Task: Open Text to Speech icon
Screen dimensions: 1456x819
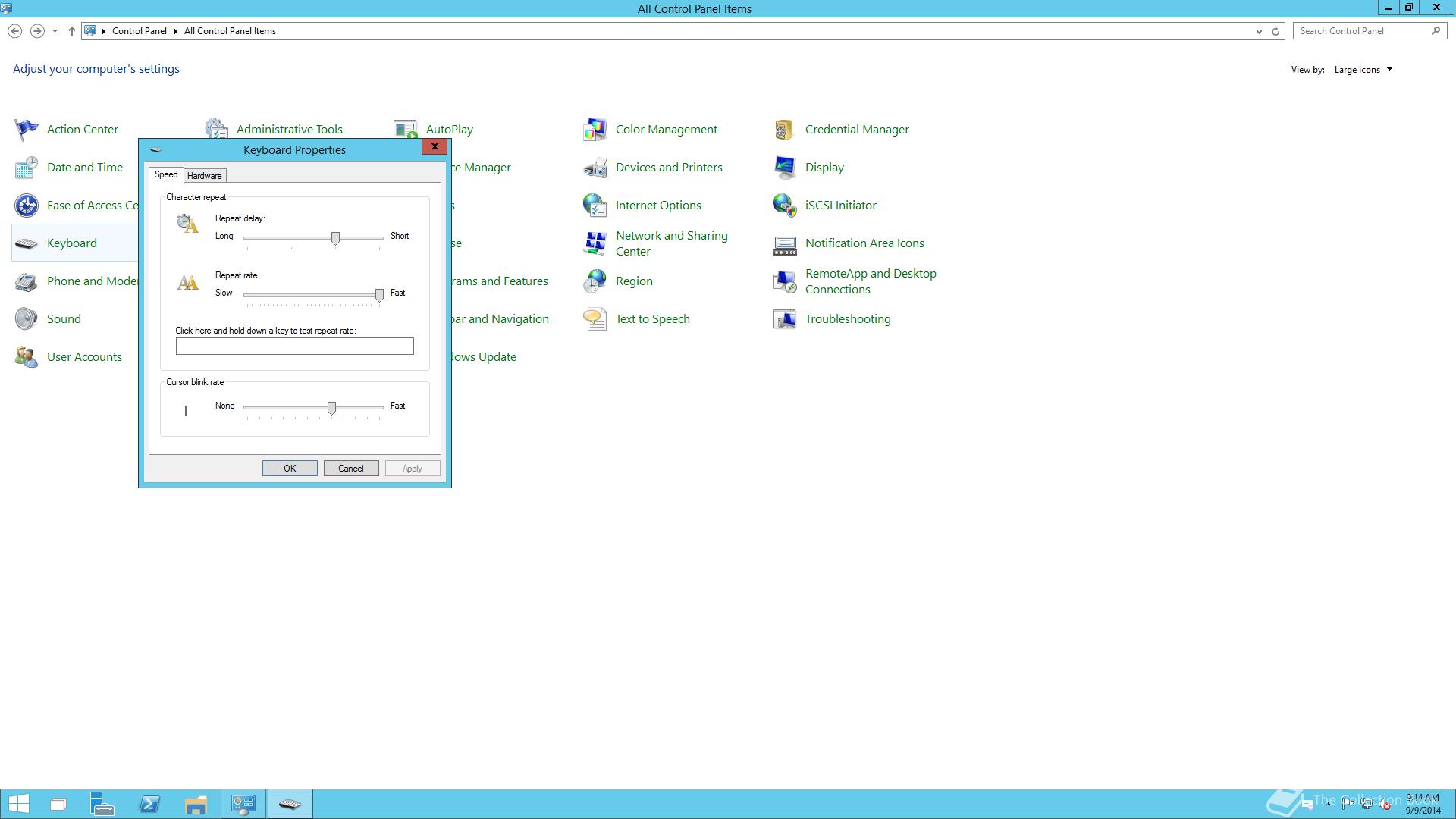Action: [595, 319]
